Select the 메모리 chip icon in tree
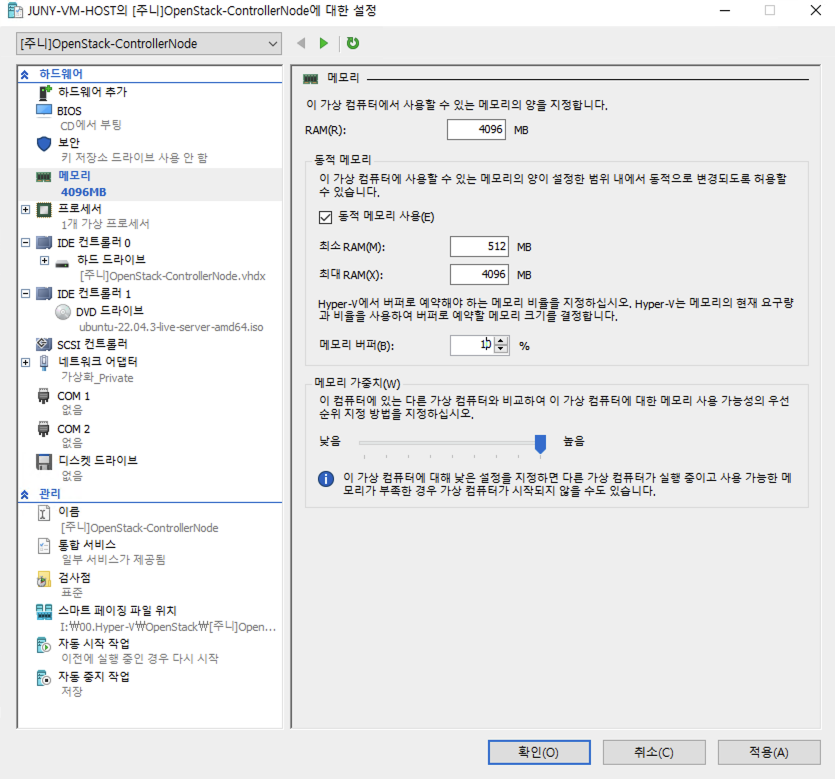The height and width of the screenshot is (779, 835). tap(43, 176)
